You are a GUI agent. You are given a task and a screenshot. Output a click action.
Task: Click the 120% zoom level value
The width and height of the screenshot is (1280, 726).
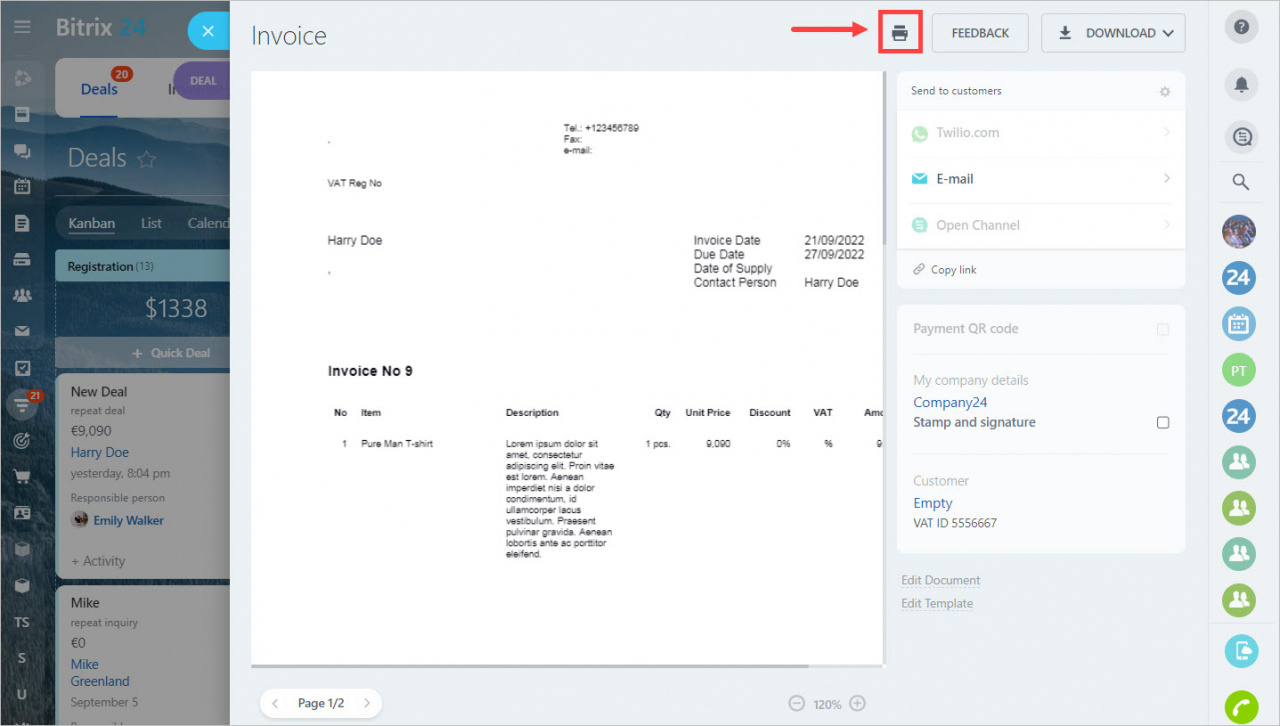[x=827, y=704]
